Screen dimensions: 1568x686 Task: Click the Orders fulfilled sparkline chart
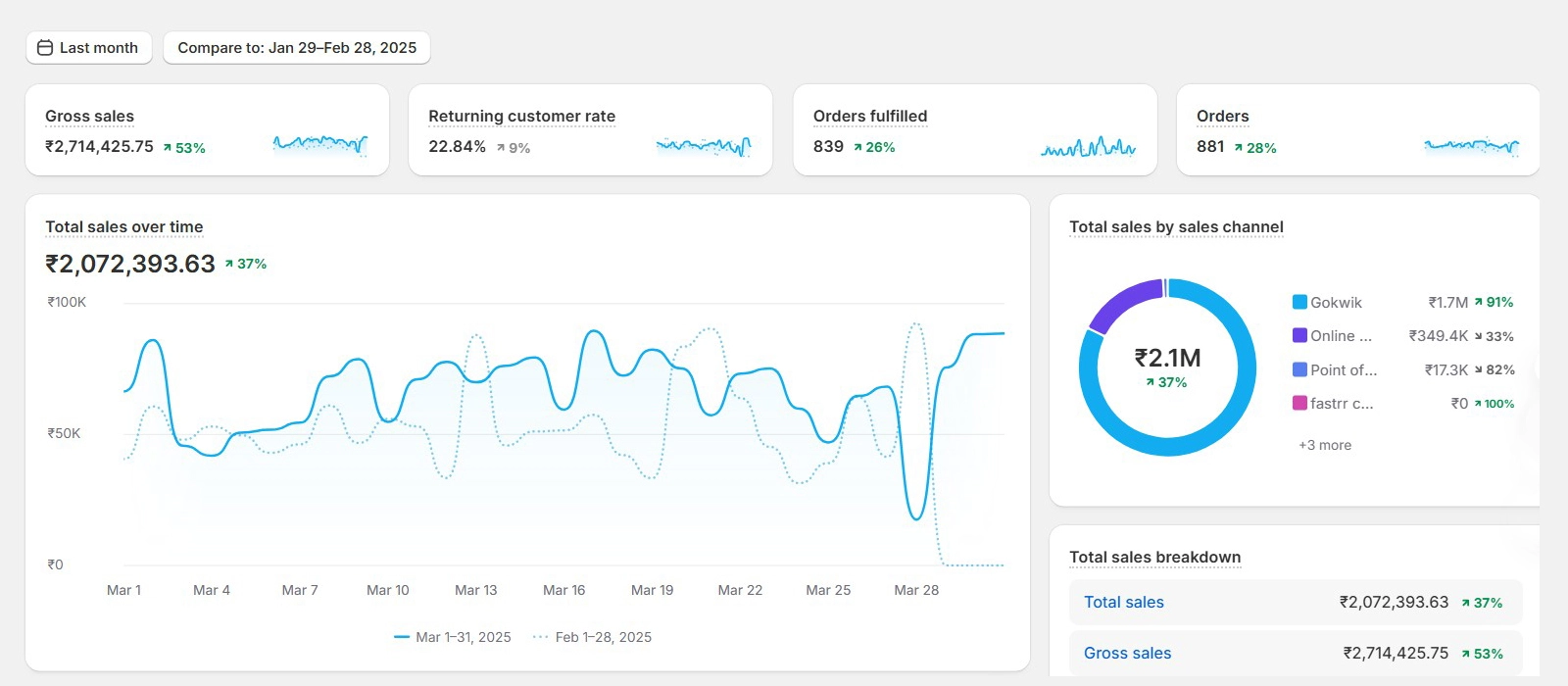(x=1088, y=148)
